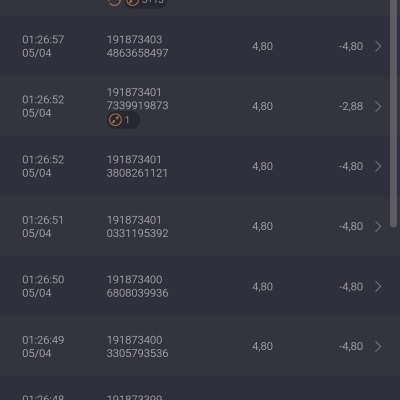Click the vertical scrollbar thumb
This screenshot has width=400, height=400.
point(394,113)
